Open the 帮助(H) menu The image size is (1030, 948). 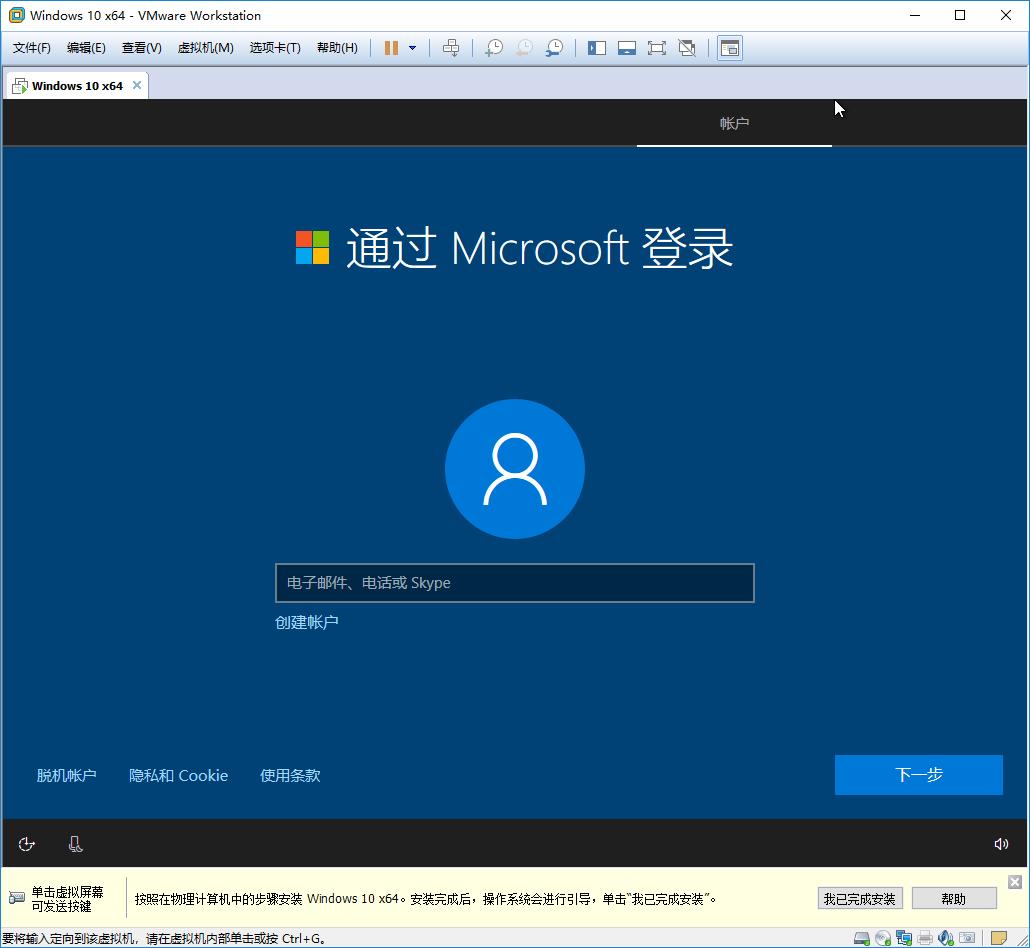coord(337,47)
